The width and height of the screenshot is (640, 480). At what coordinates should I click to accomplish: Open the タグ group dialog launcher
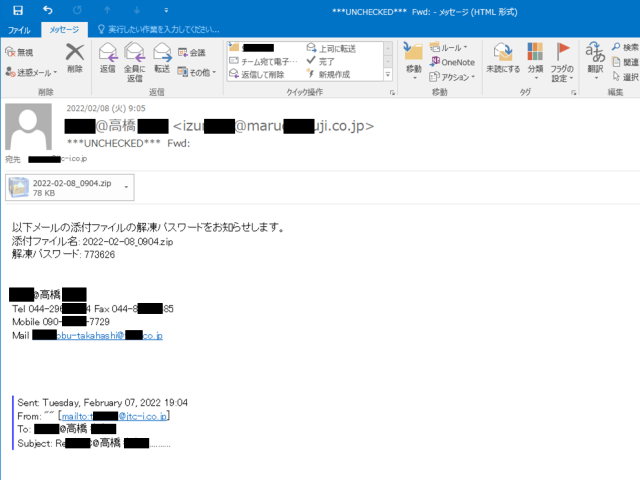573,93
